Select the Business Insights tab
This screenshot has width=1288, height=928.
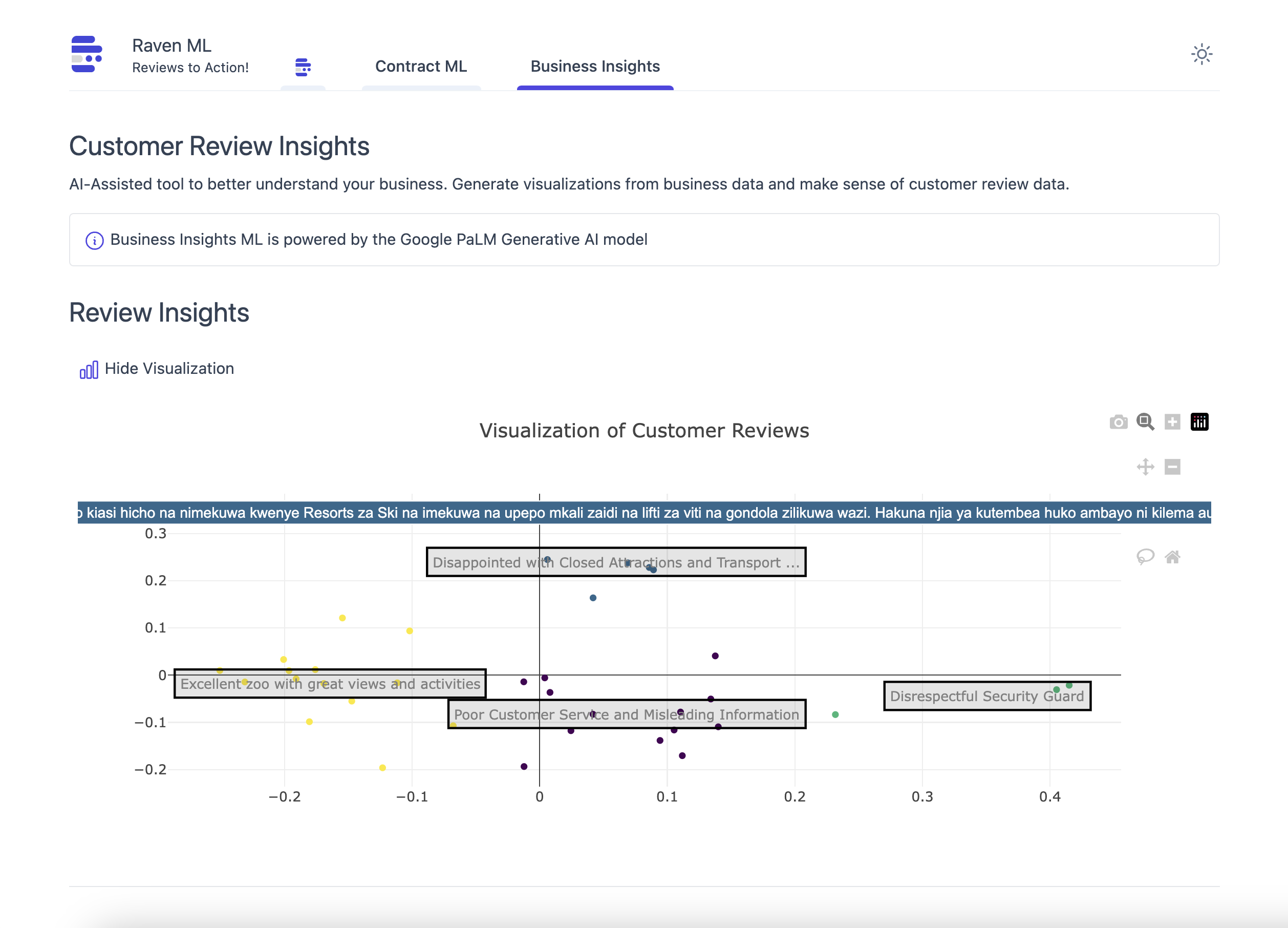pyautogui.click(x=594, y=67)
